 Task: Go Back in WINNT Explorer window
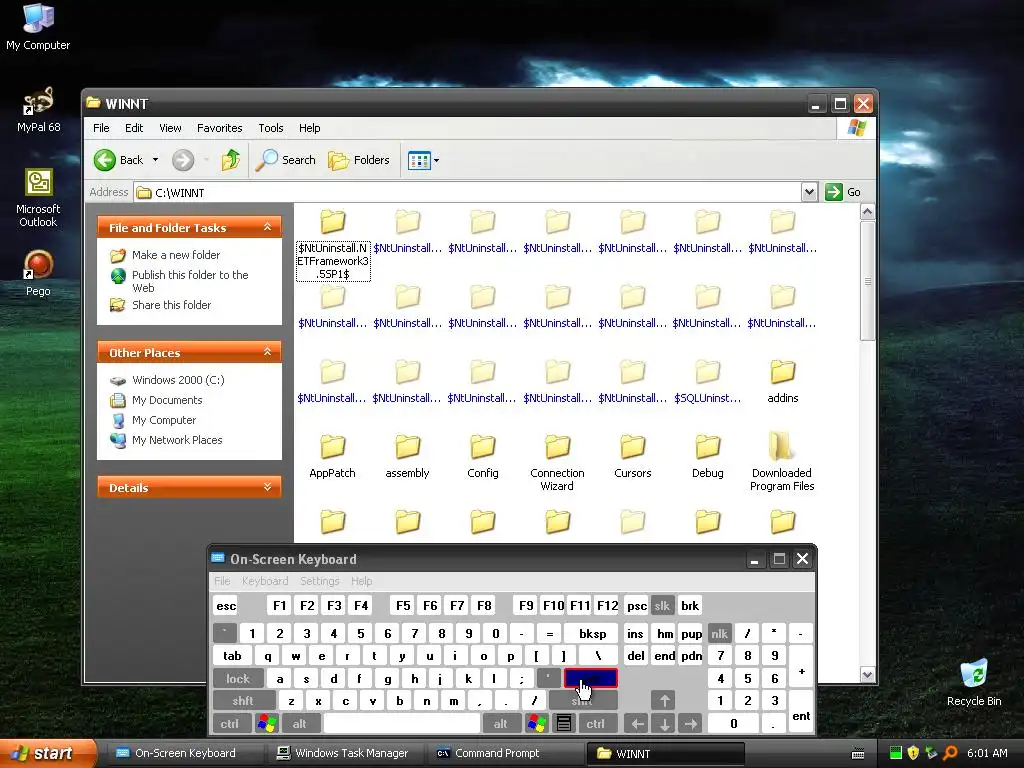click(x=120, y=160)
